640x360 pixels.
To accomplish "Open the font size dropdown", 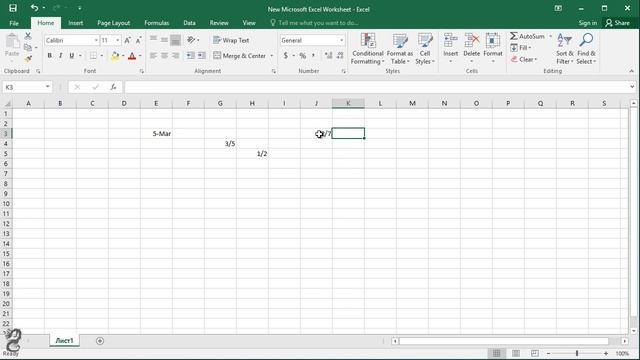I will click(x=118, y=40).
